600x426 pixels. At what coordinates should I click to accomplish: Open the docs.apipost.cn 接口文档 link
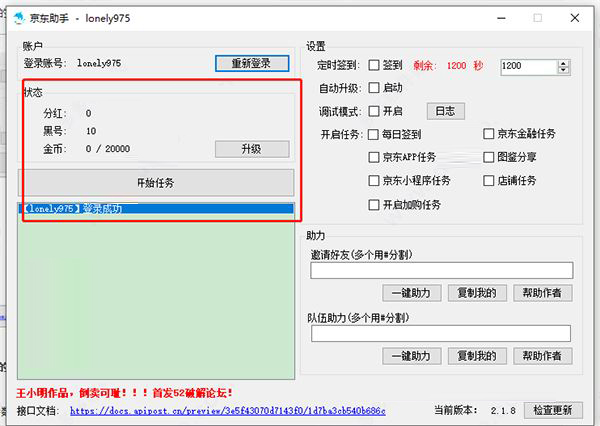[x=228, y=411]
